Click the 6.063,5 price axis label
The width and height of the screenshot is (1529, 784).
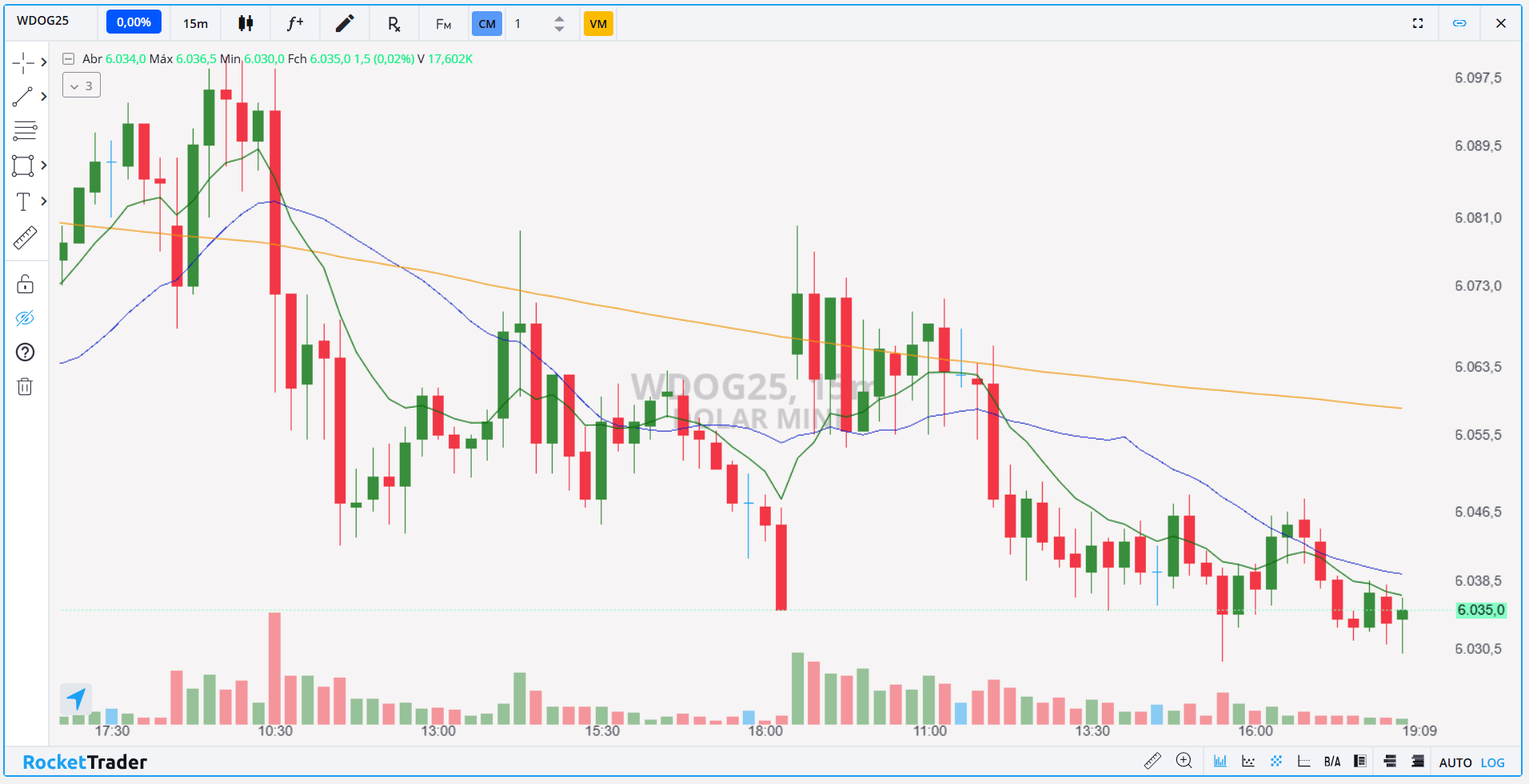(x=1478, y=367)
